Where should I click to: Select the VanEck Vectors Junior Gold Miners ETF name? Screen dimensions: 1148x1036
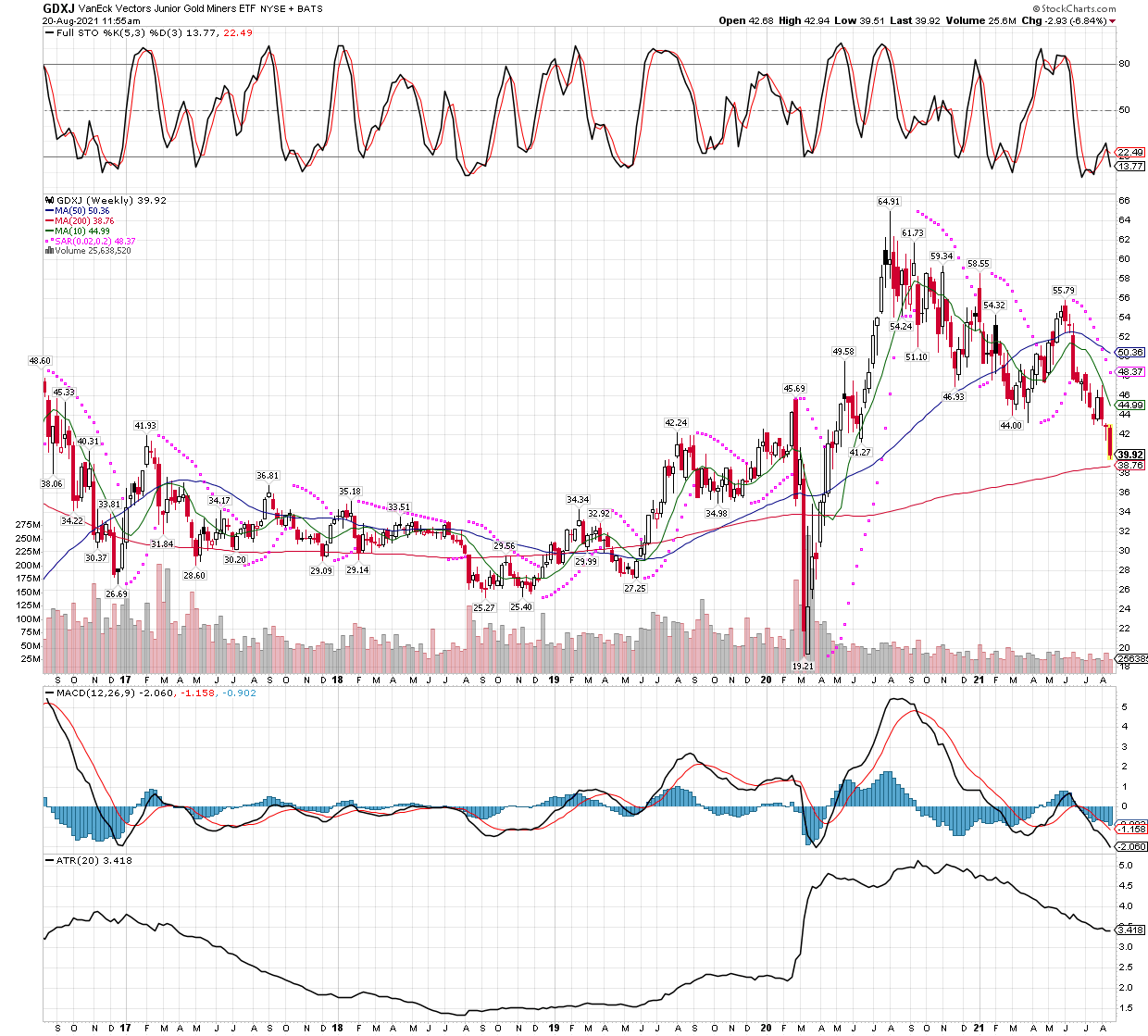point(167,8)
